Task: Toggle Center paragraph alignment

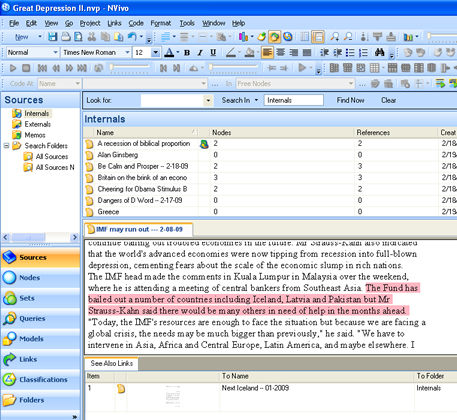Action: point(281,52)
